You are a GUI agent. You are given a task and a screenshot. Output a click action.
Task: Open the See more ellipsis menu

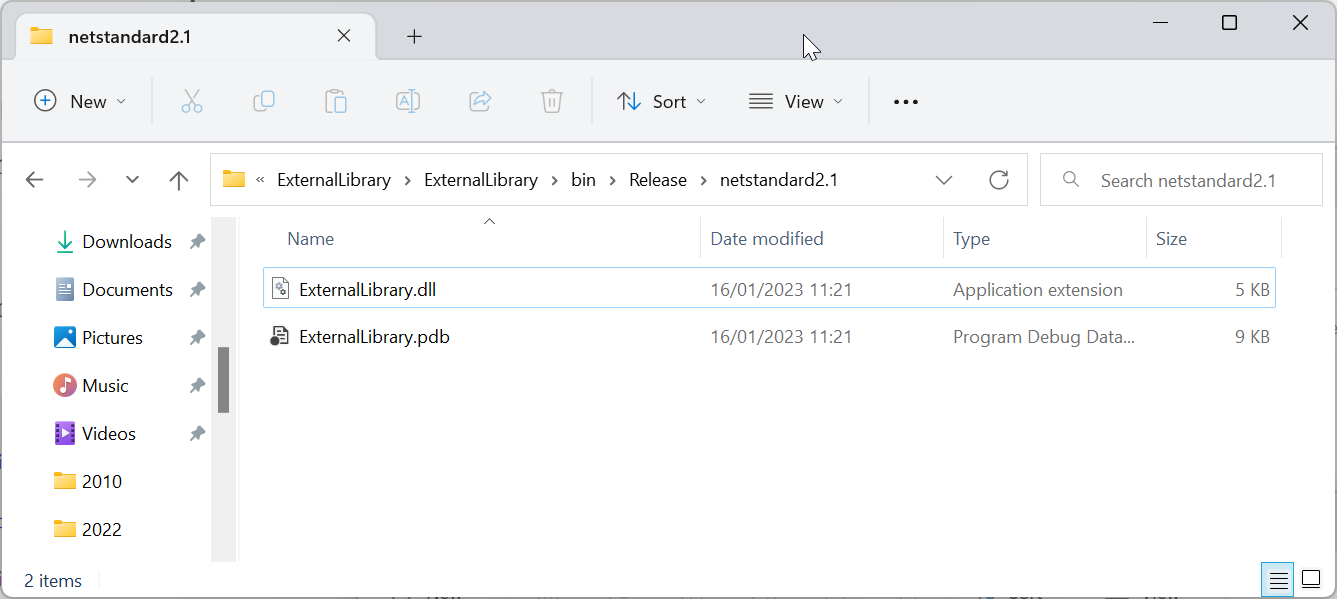coord(906,101)
